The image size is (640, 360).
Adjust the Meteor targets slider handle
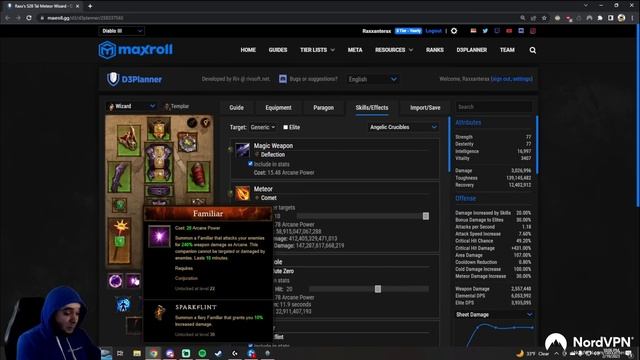coord(426,216)
